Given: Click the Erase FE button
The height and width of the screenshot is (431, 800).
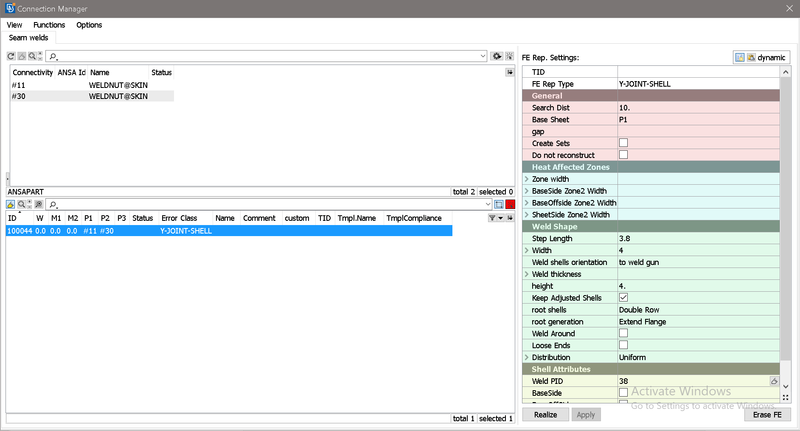Looking at the screenshot, I should pyautogui.click(x=767, y=415).
